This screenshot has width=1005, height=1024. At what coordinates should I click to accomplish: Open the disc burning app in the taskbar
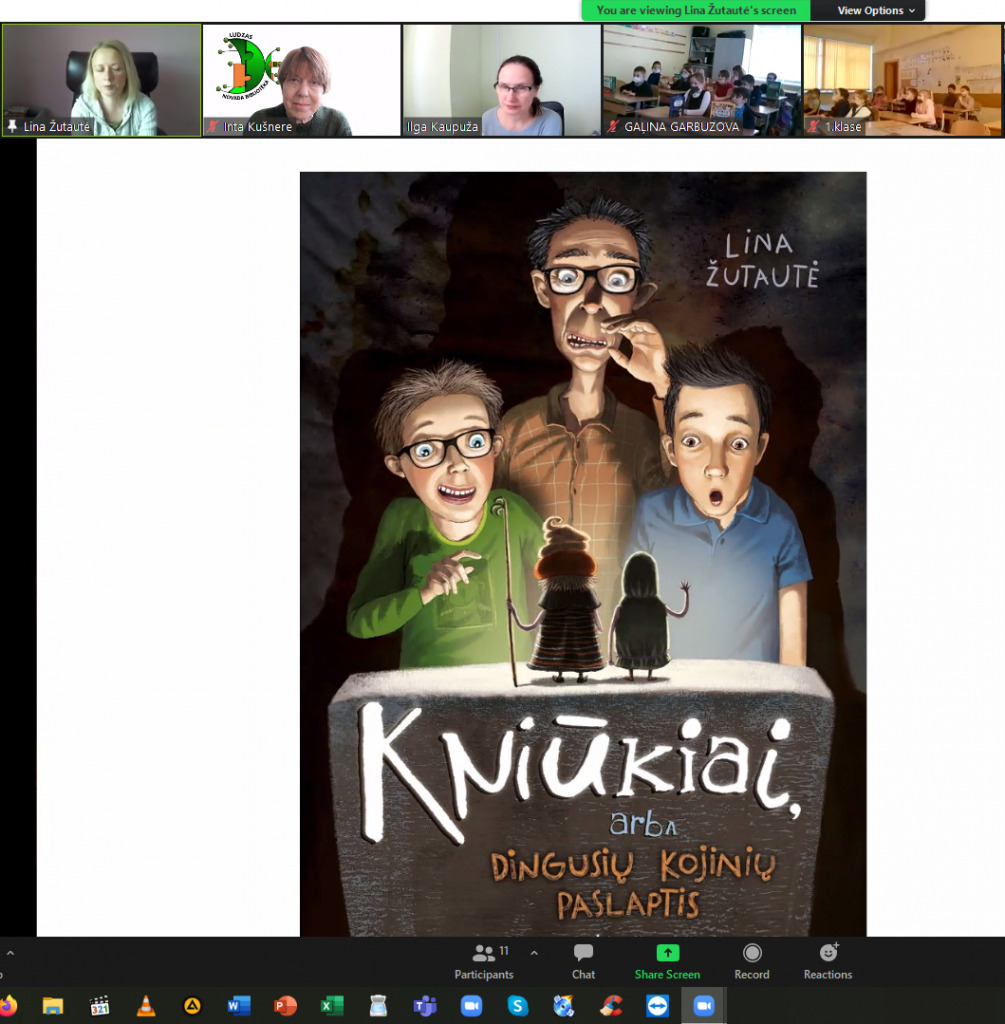(x=564, y=1006)
